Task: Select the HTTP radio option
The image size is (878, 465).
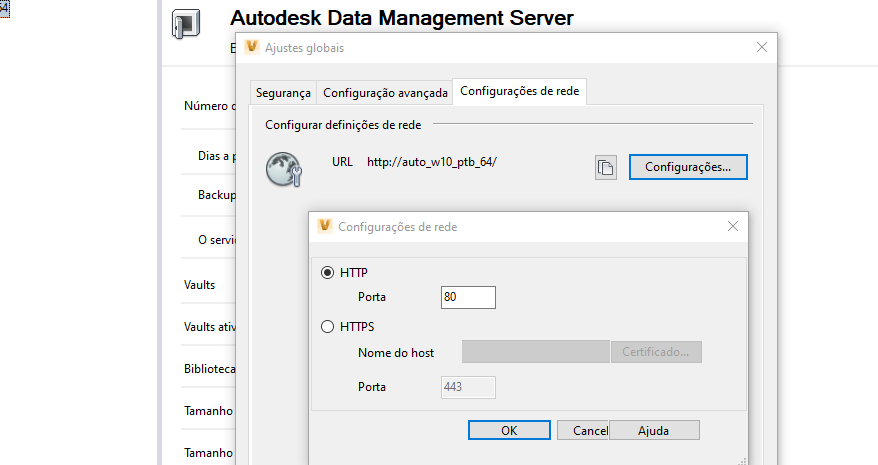Action: pyautogui.click(x=328, y=272)
